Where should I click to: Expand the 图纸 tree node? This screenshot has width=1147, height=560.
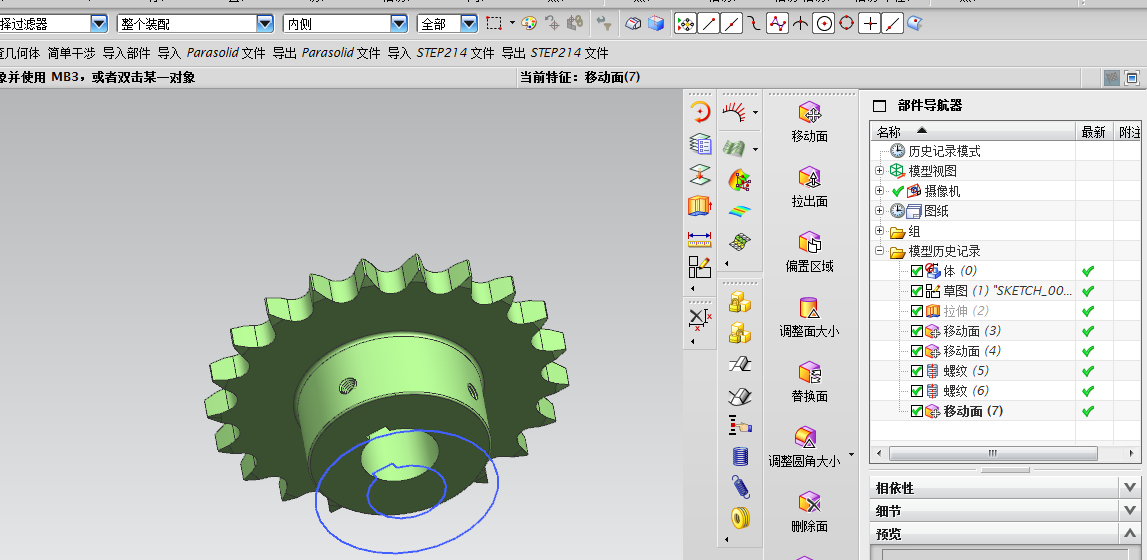click(x=880, y=211)
